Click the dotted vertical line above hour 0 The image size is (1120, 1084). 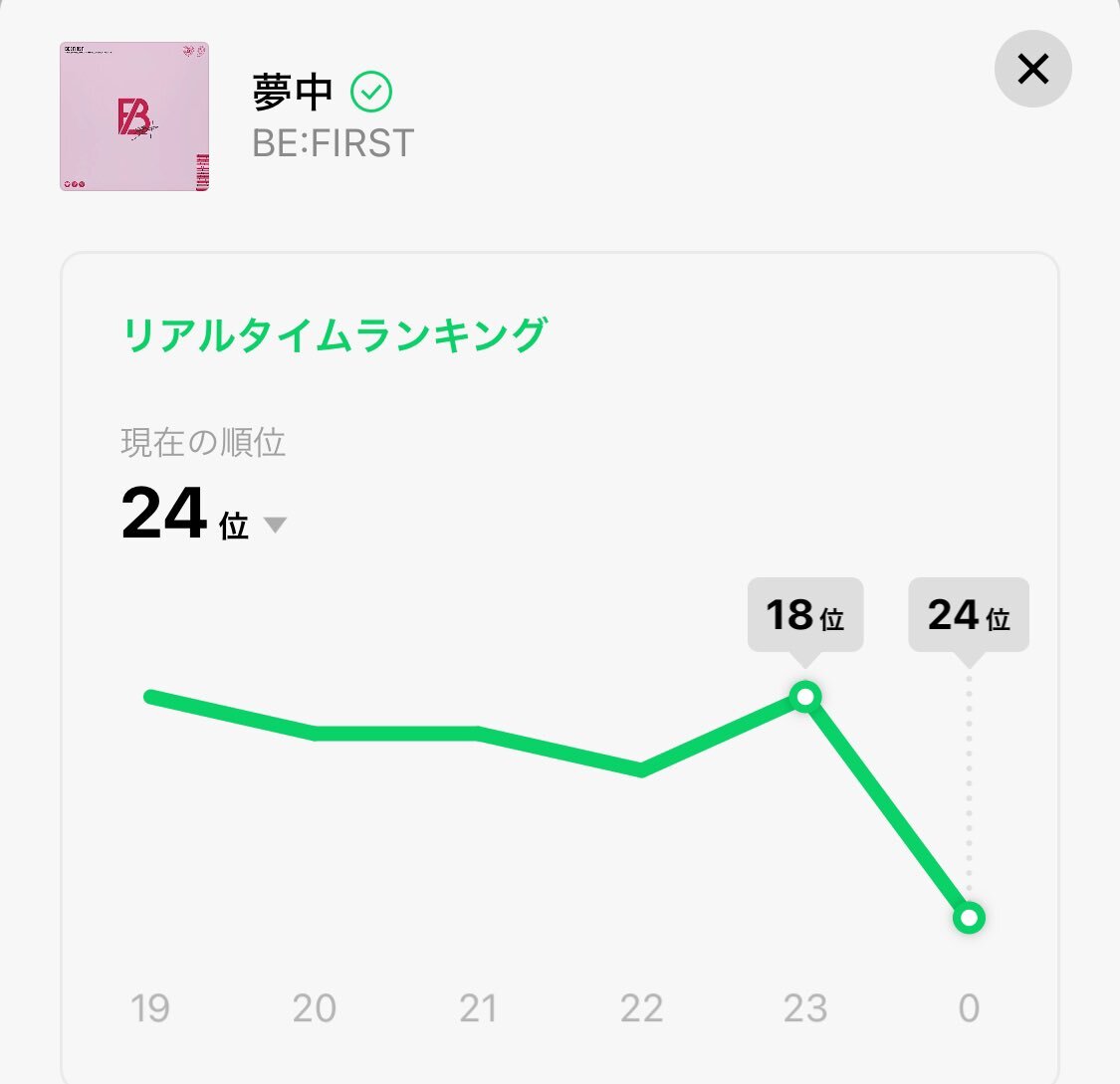coord(968,786)
